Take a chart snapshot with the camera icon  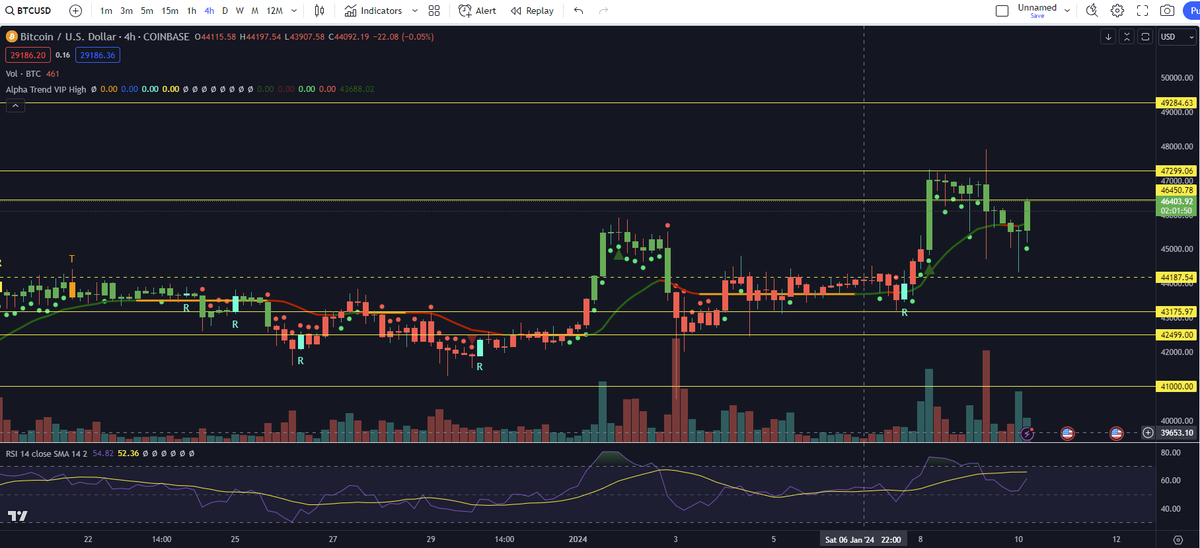(x=1167, y=10)
